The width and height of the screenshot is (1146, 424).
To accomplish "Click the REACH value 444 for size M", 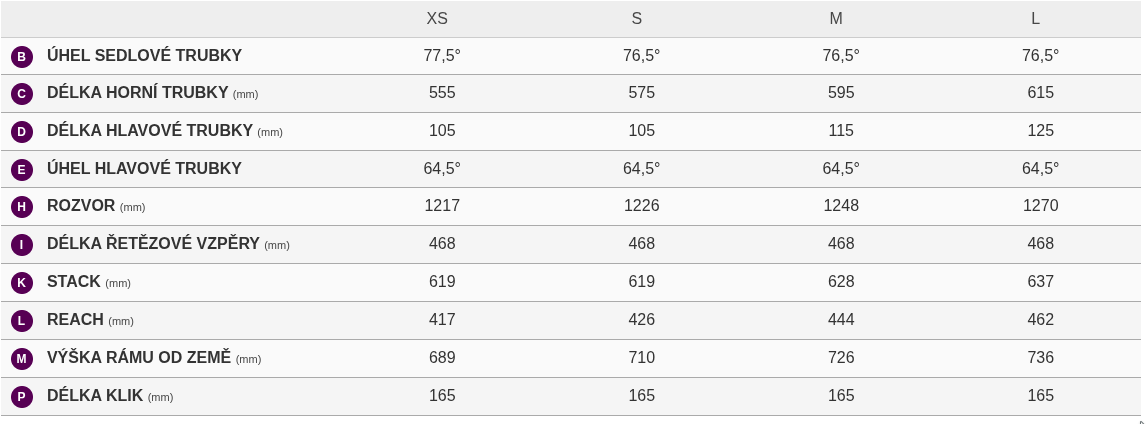I will (x=841, y=320).
